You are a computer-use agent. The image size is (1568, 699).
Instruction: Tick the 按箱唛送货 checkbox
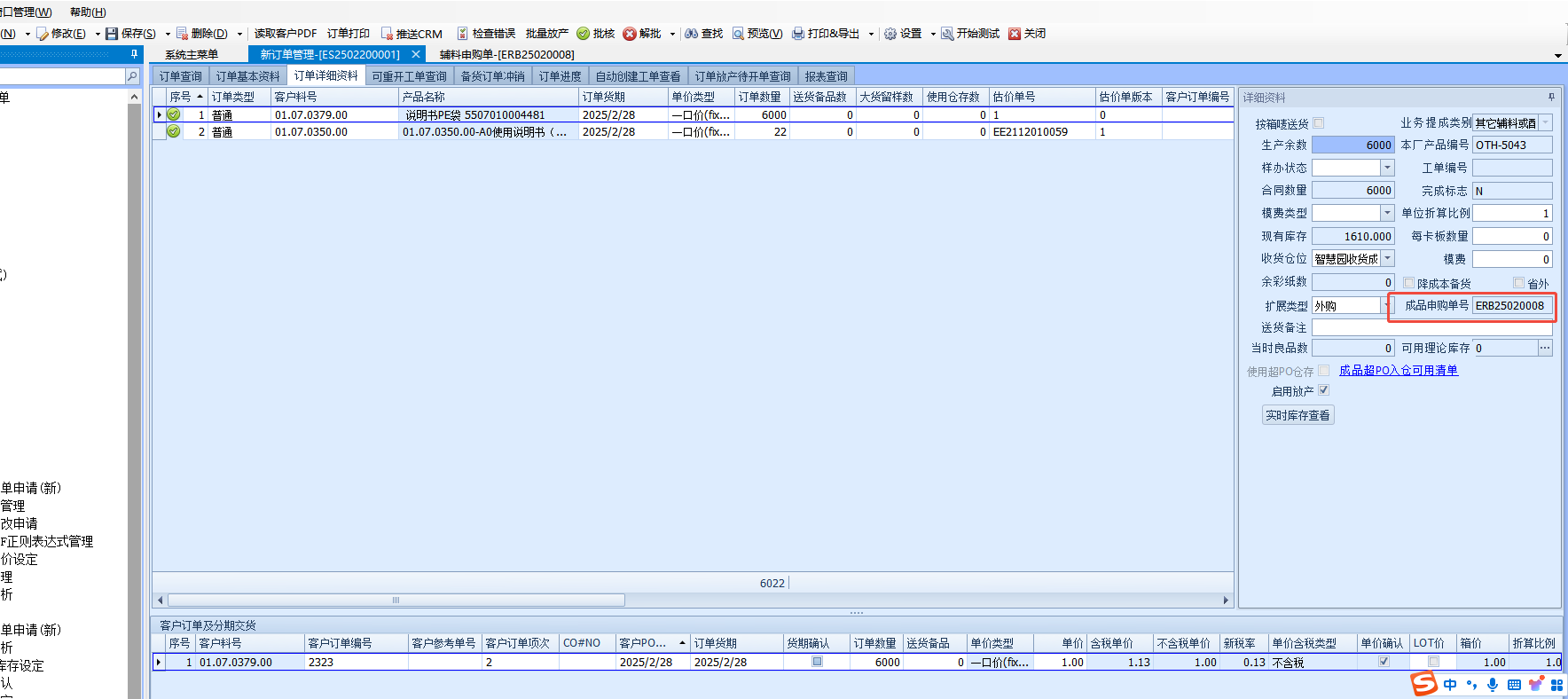pos(1318,123)
